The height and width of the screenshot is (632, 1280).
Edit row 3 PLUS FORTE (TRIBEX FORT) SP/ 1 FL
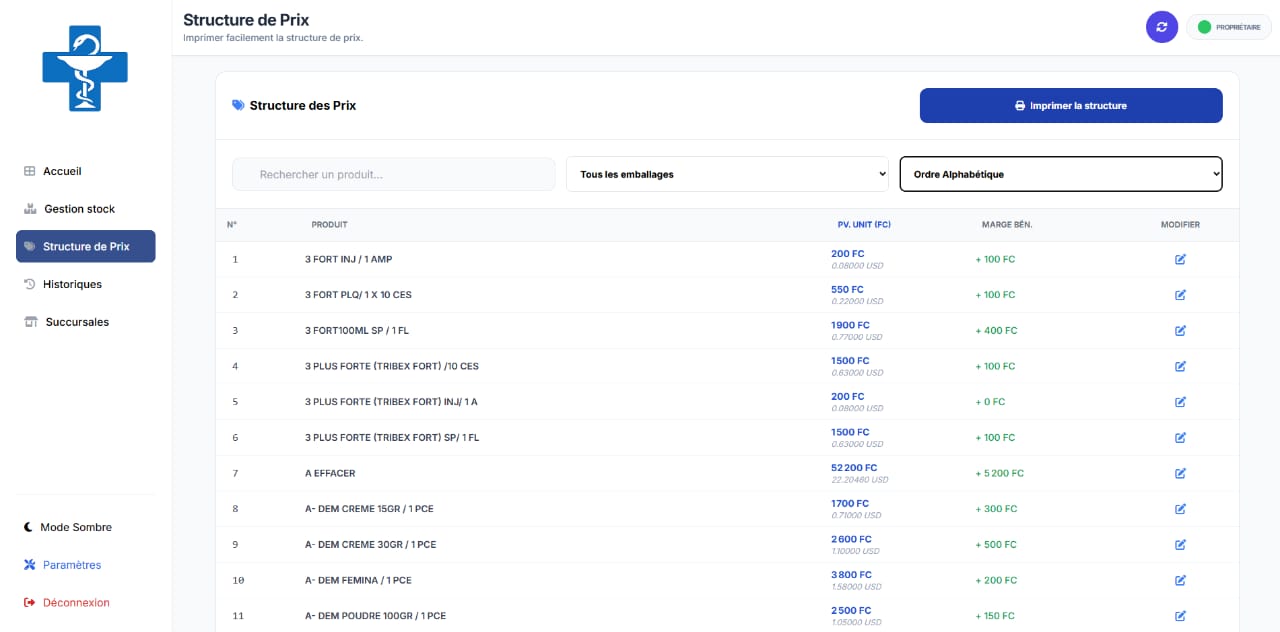pyautogui.click(x=1180, y=438)
